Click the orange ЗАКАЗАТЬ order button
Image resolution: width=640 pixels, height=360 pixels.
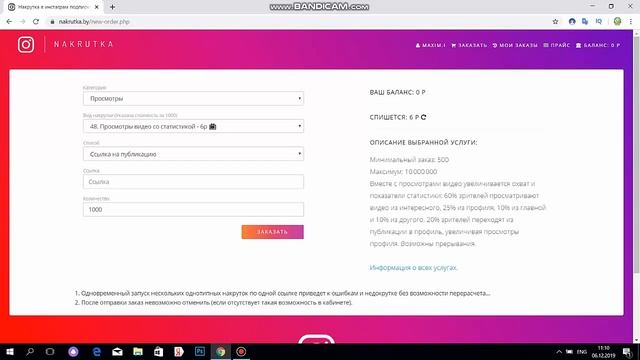[x=272, y=232]
